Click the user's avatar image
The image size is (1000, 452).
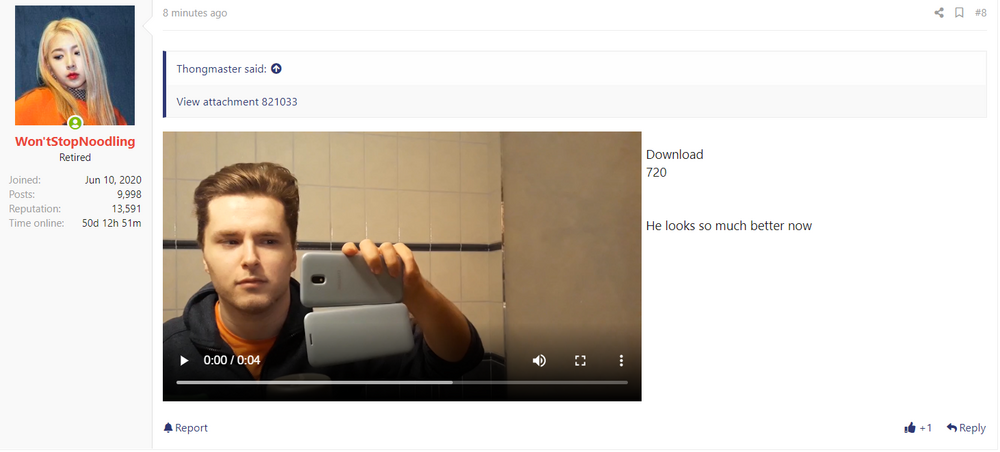coord(75,65)
